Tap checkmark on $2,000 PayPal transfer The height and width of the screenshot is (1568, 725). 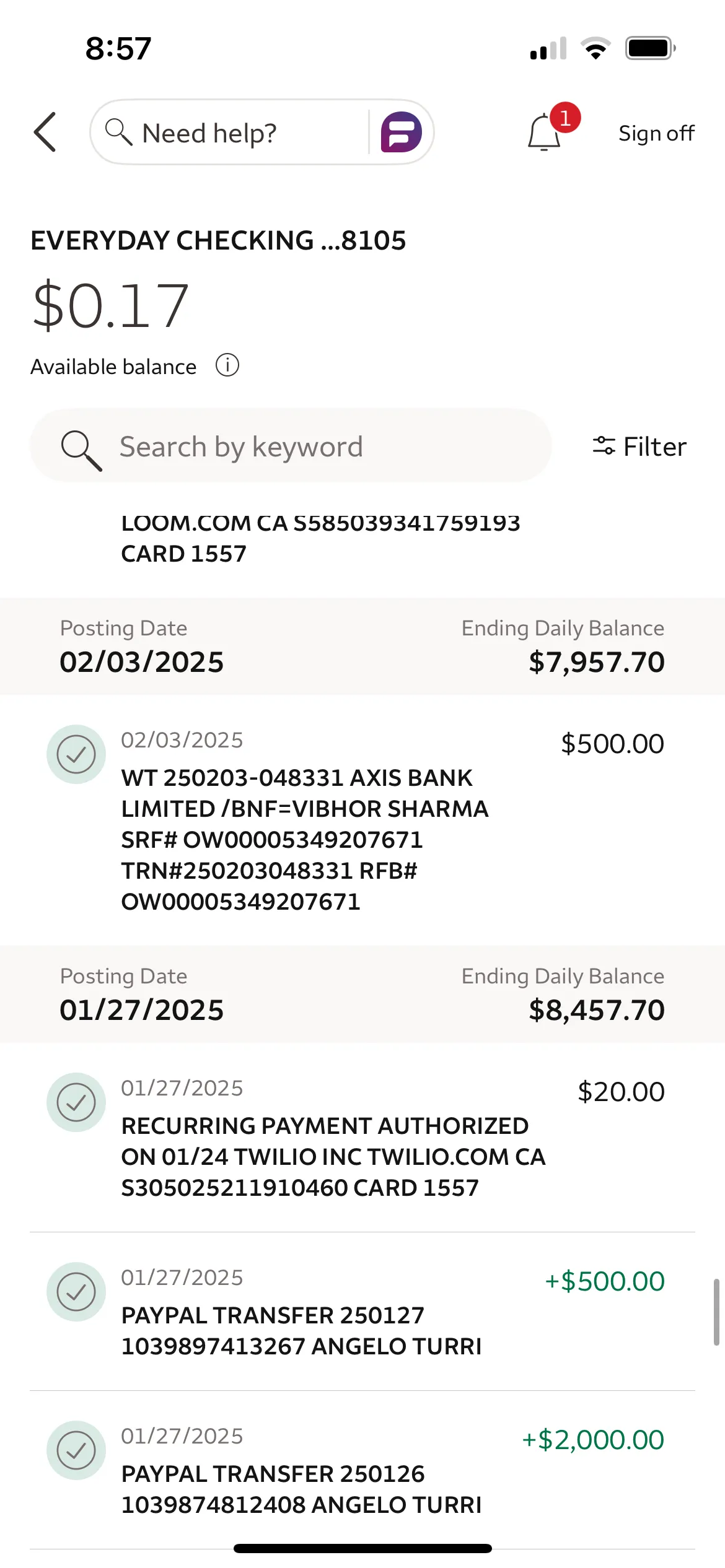coord(76,1450)
